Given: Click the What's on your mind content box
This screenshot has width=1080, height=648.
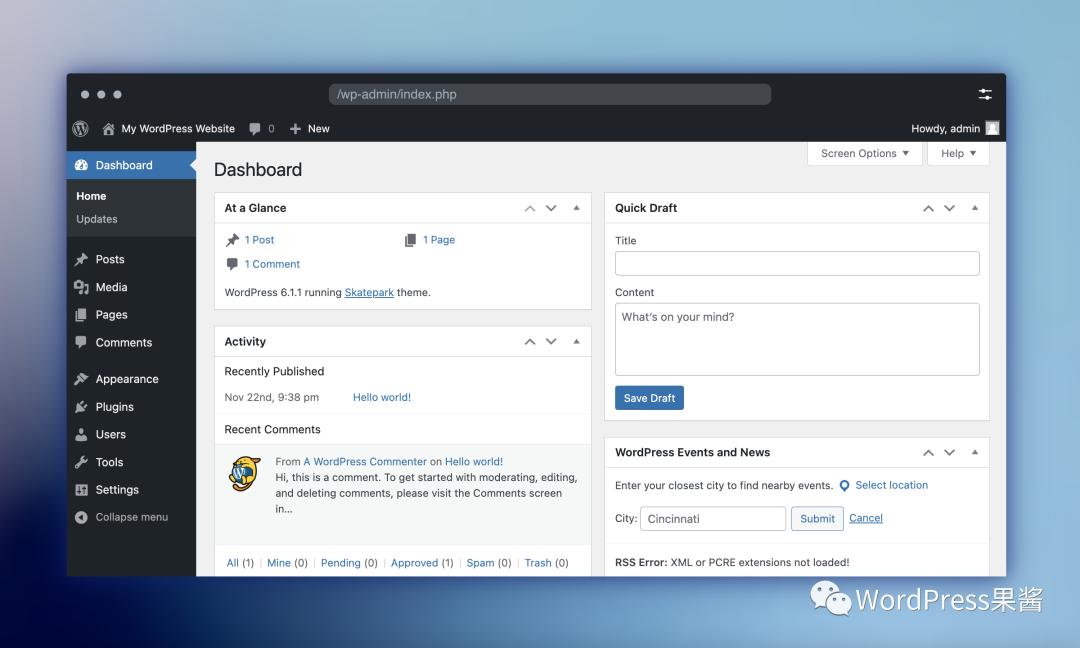Looking at the screenshot, I should 797,339.
